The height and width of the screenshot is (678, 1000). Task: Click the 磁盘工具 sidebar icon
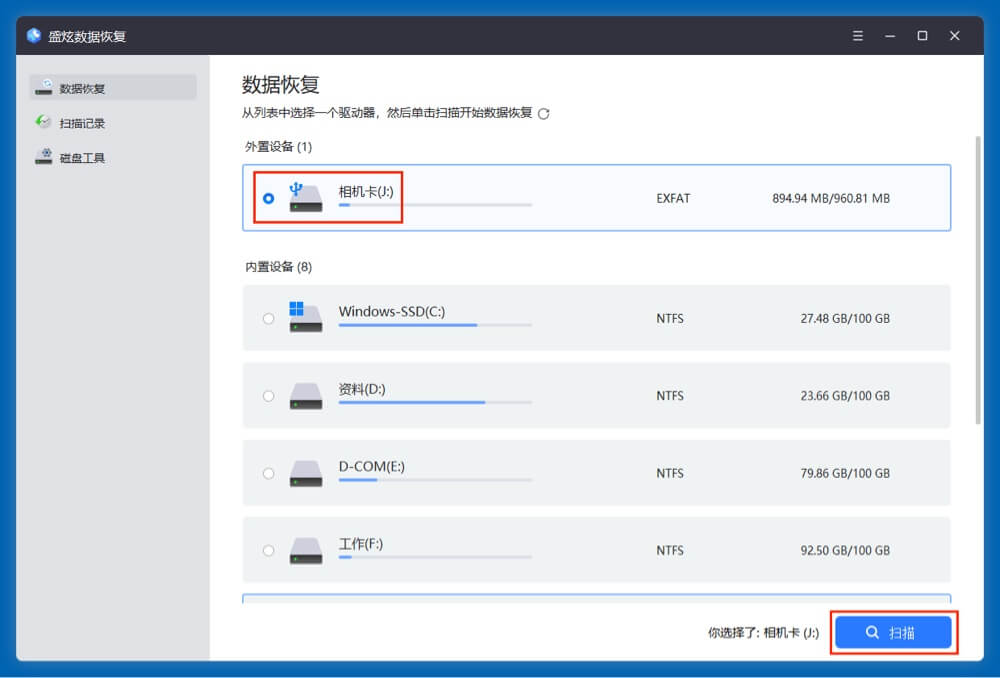point(43,157)
